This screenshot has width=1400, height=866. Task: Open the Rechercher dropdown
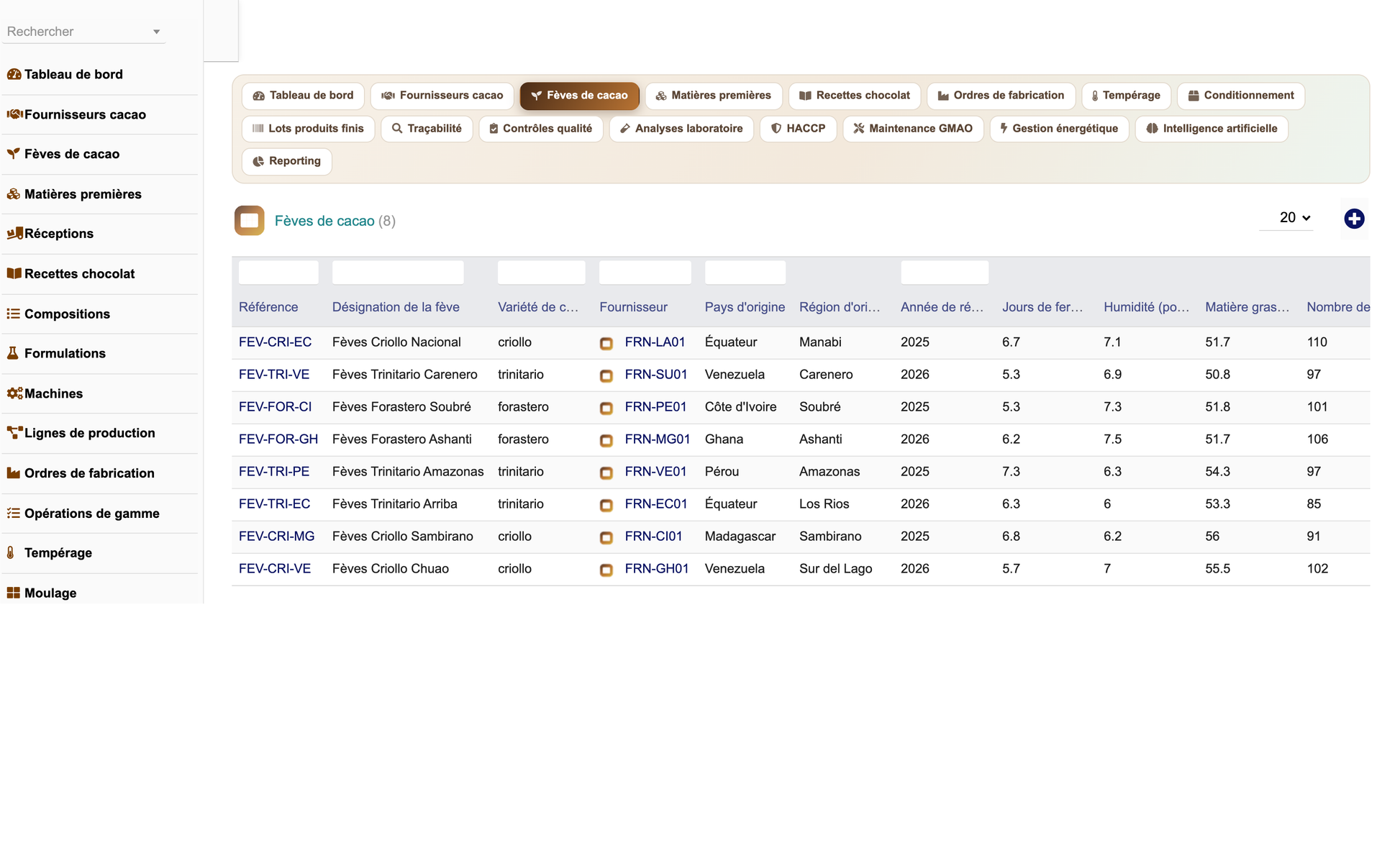coord(83,32)
